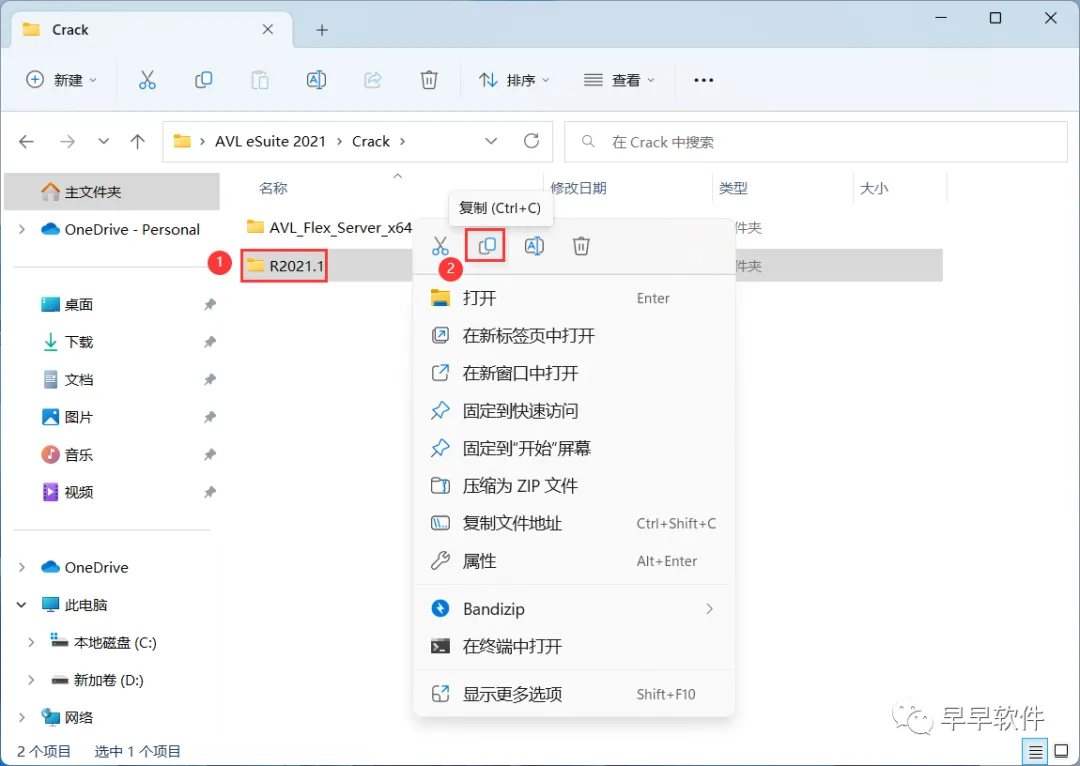Click the Copy icon in the context menu
Viewport: 1080px width, 766px height.
[487, 246]
